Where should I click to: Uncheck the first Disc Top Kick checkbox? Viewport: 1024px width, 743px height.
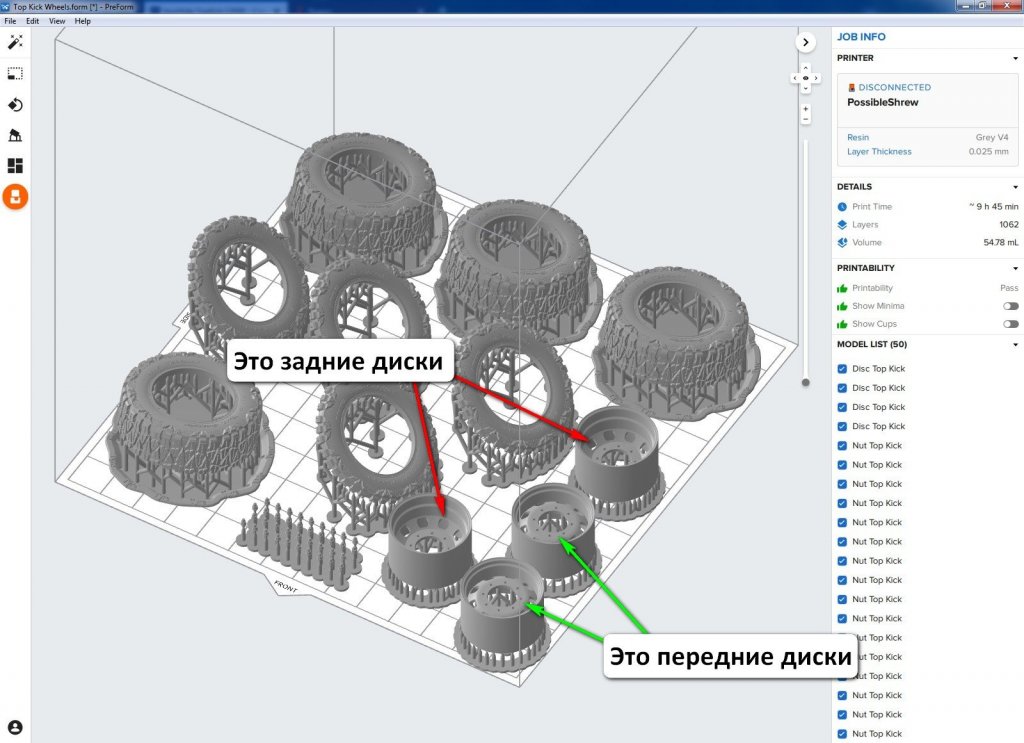pos(842,369)
